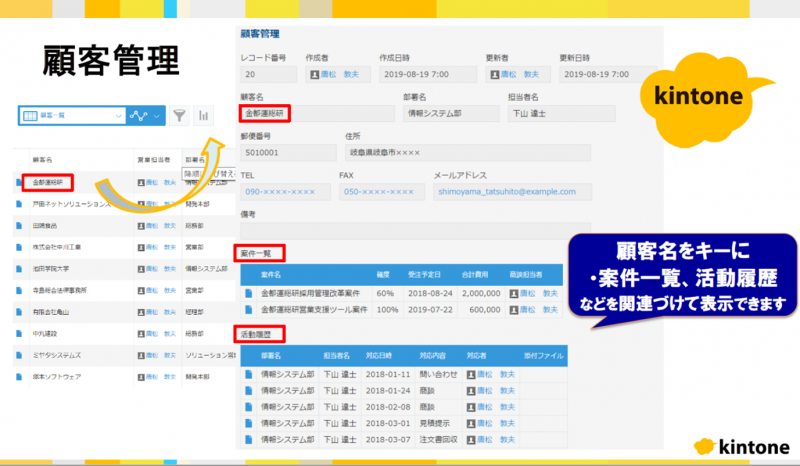The width and height of the screenshot is (800, 466).
Task: Click 100% probability cell
Action: tap(387, 310)
